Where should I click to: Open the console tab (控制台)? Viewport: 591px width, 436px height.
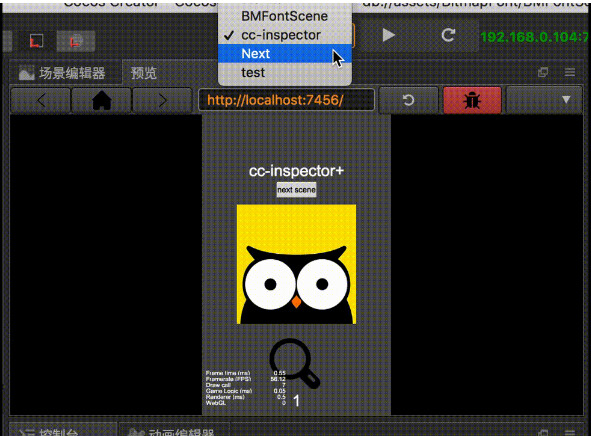[x=63, y=430]
